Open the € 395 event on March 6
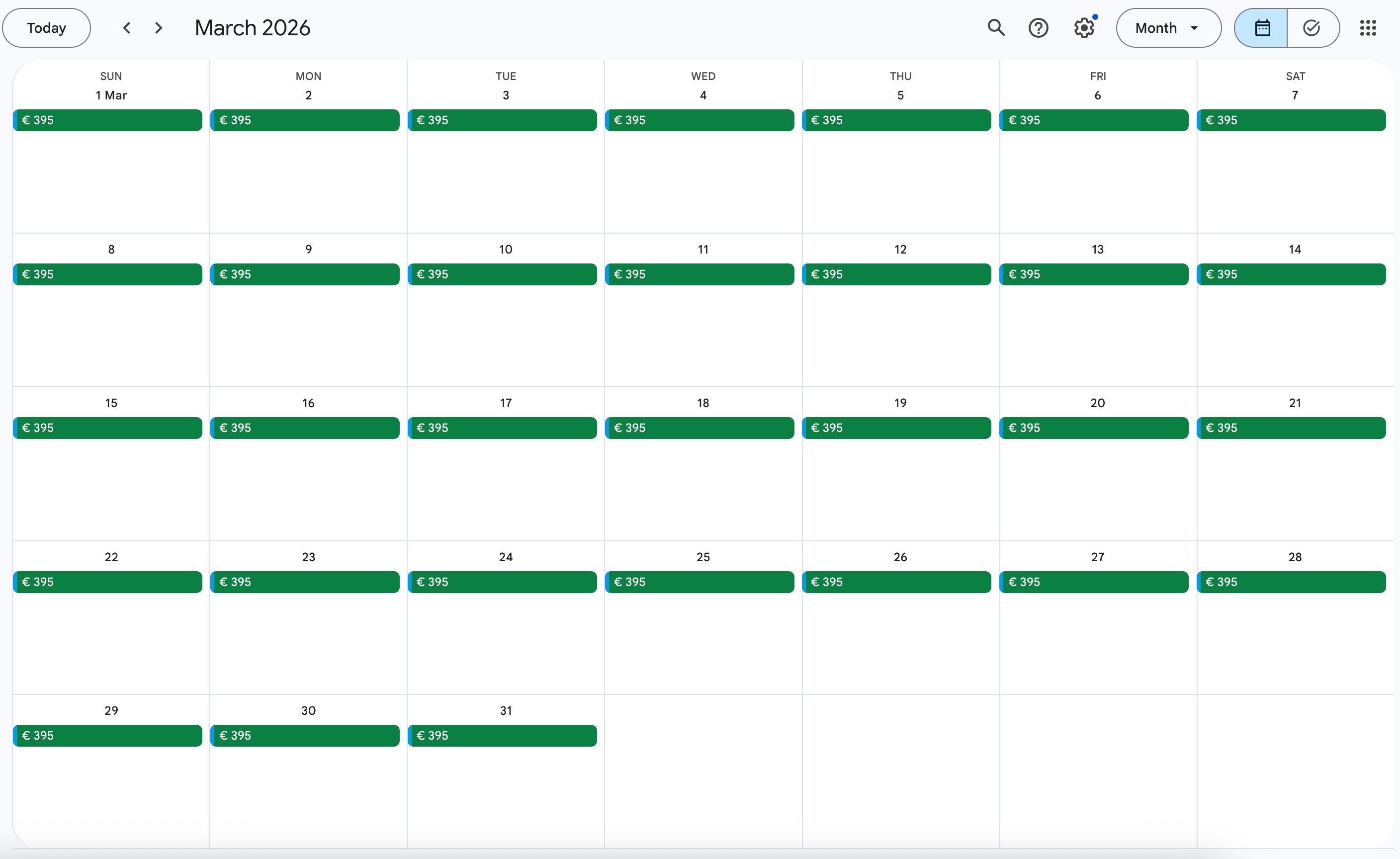This screenshot has width=1400, height=859. click(1094, 120)
